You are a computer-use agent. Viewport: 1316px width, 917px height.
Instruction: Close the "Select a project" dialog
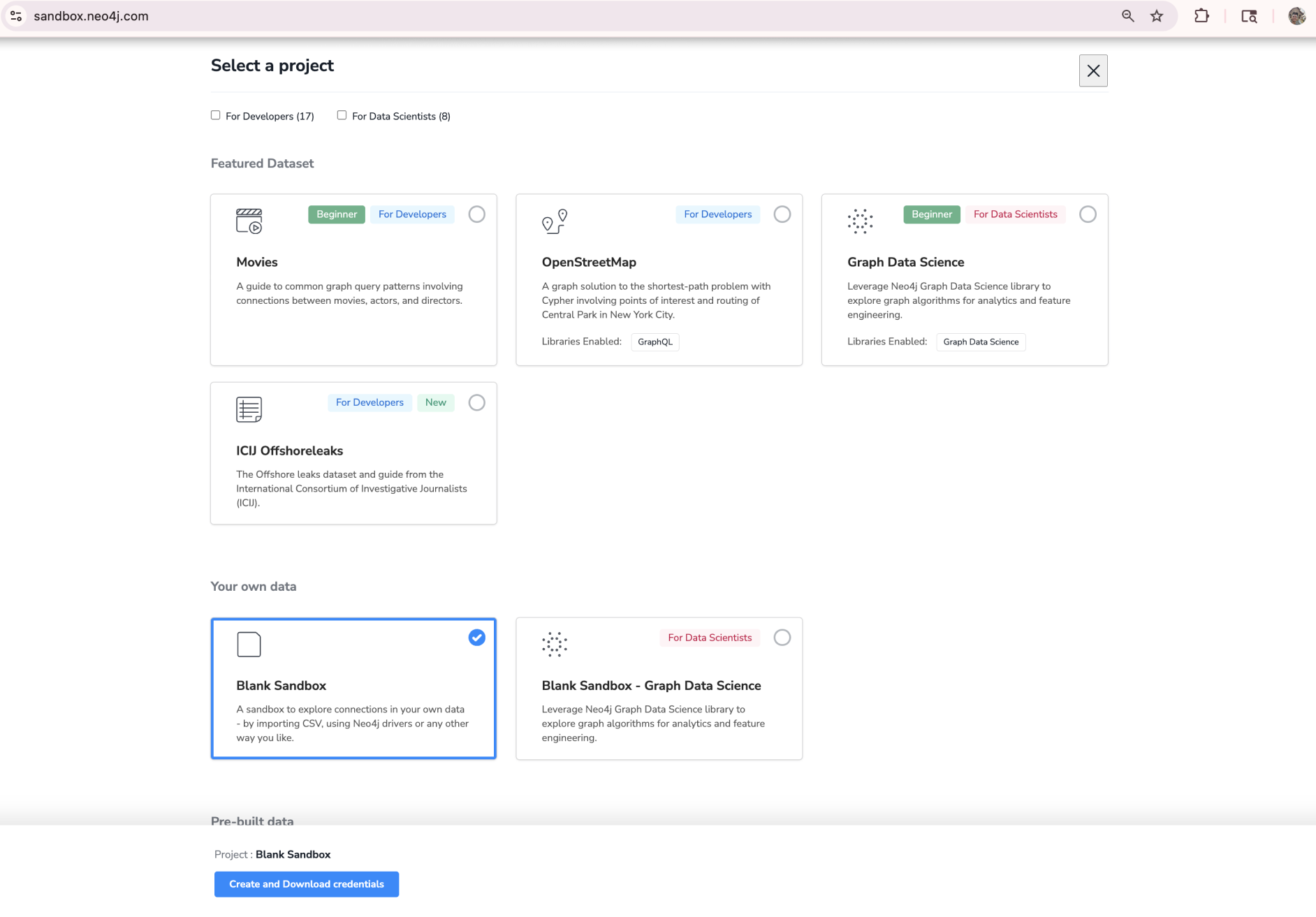[1092, 70]
